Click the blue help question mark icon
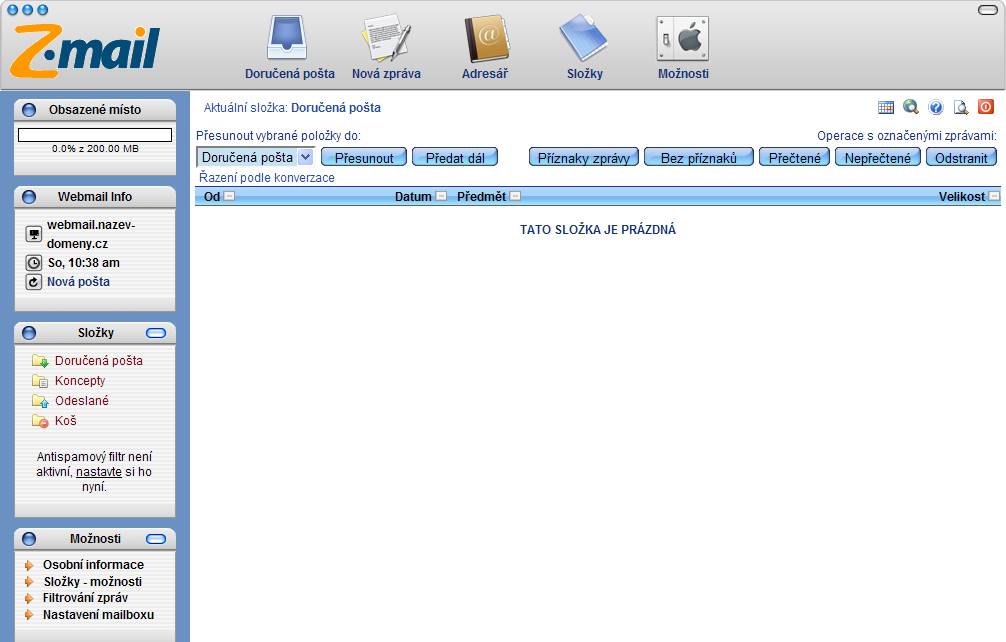 [936, 107]
